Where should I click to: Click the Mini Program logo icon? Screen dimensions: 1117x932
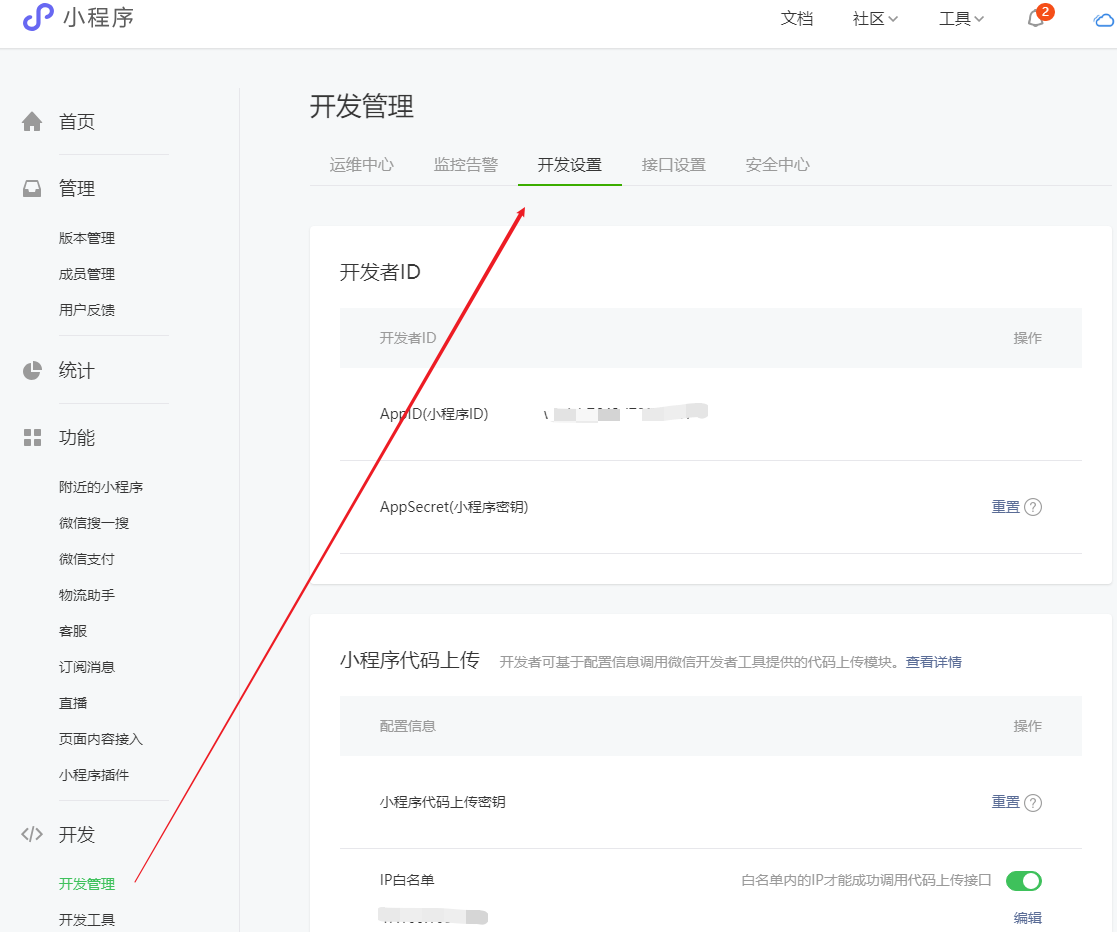(38, 17)
